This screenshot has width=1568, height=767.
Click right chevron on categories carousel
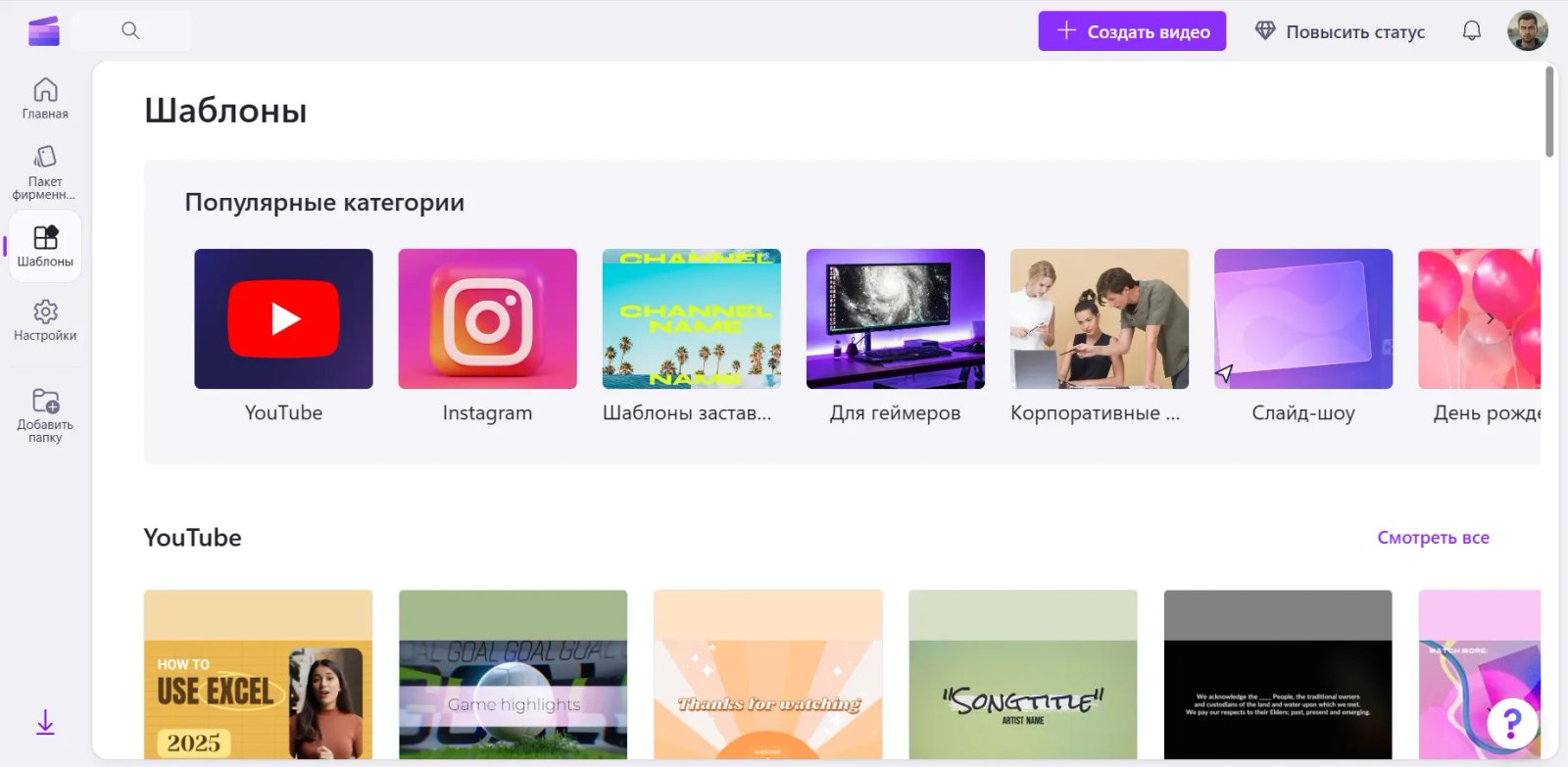[1491, 318]
